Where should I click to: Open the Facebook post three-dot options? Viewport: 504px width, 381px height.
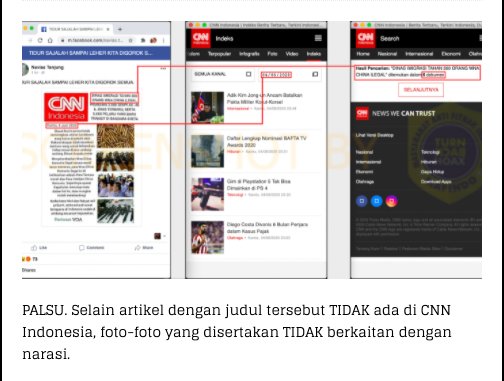[163, 69]
